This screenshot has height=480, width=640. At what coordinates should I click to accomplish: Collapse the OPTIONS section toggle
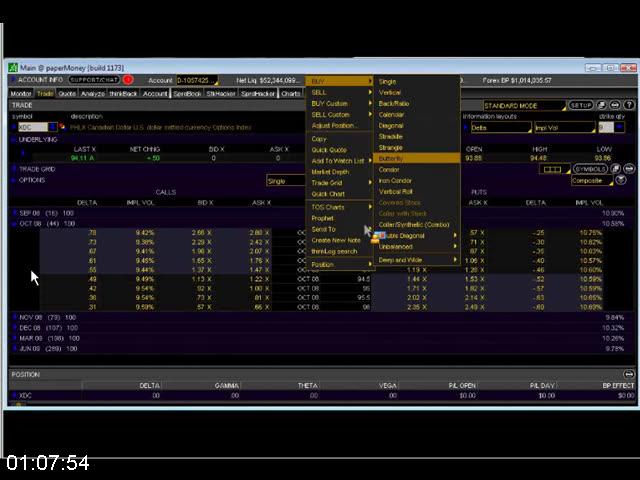click(14, 181)
